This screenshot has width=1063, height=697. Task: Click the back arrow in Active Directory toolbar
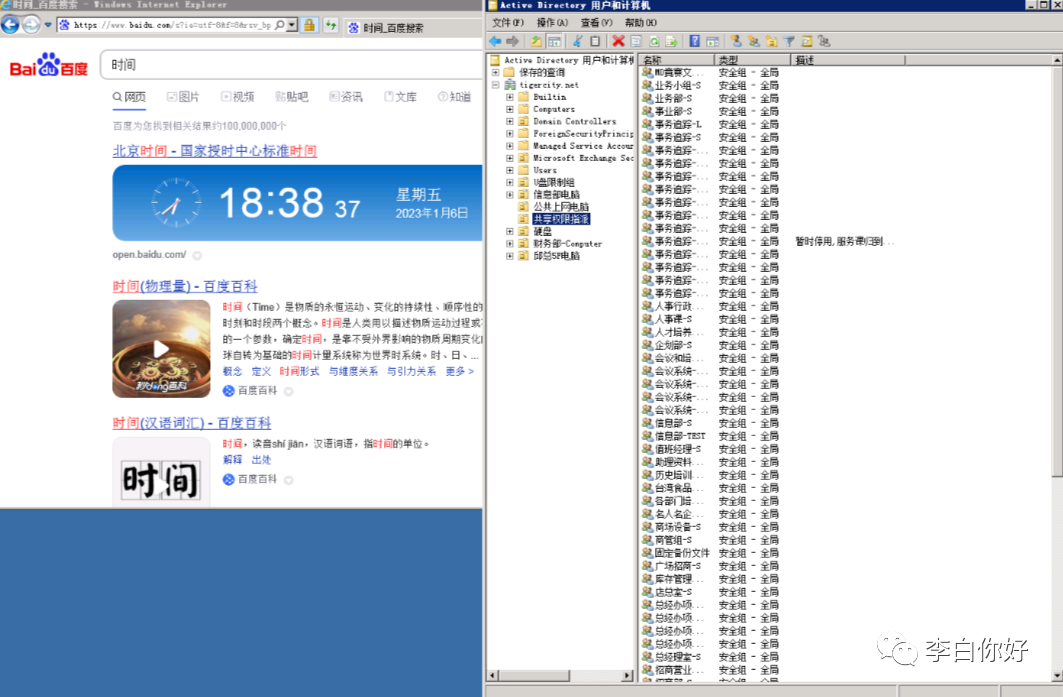pyautogui.click(x=496, y=41)
